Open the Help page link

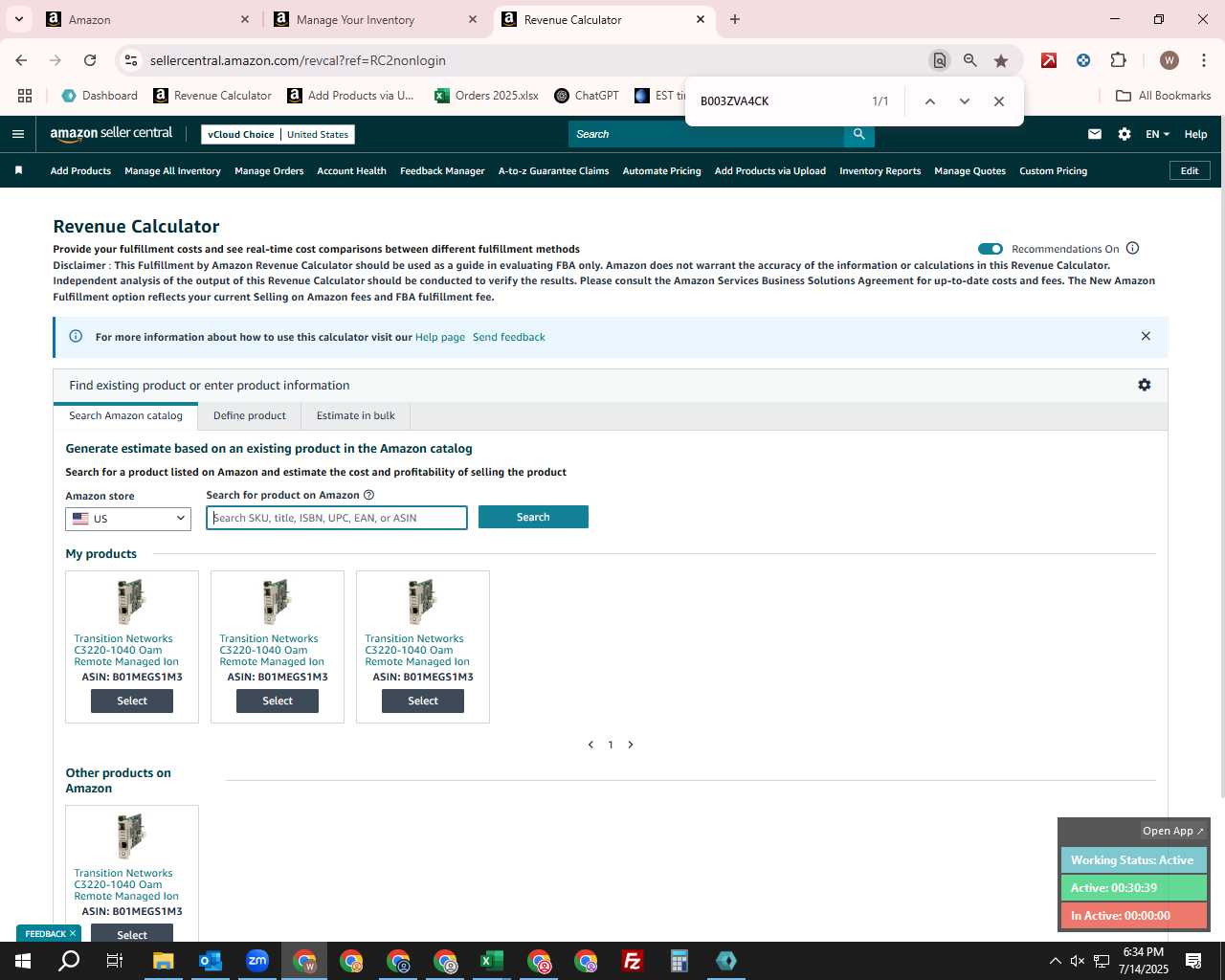[440, 337]
